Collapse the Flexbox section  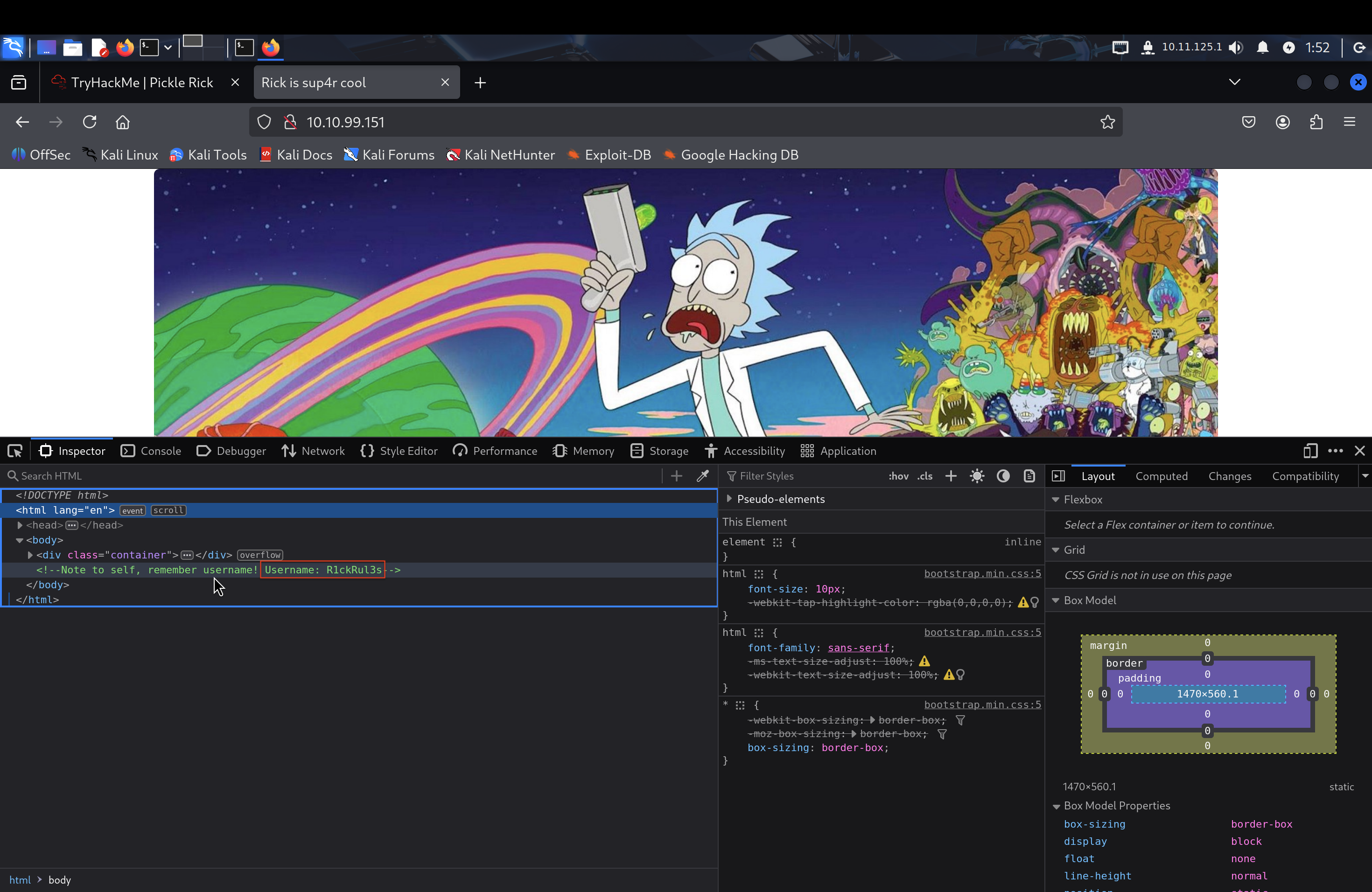(1056, 500)
